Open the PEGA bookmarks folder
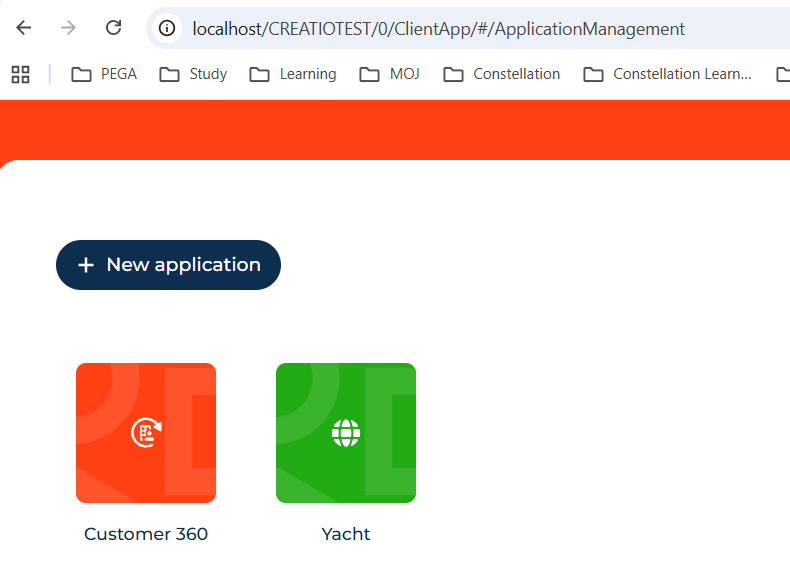Image resolution: width=790 pixels, height=584 pixels. coord(104,74)
